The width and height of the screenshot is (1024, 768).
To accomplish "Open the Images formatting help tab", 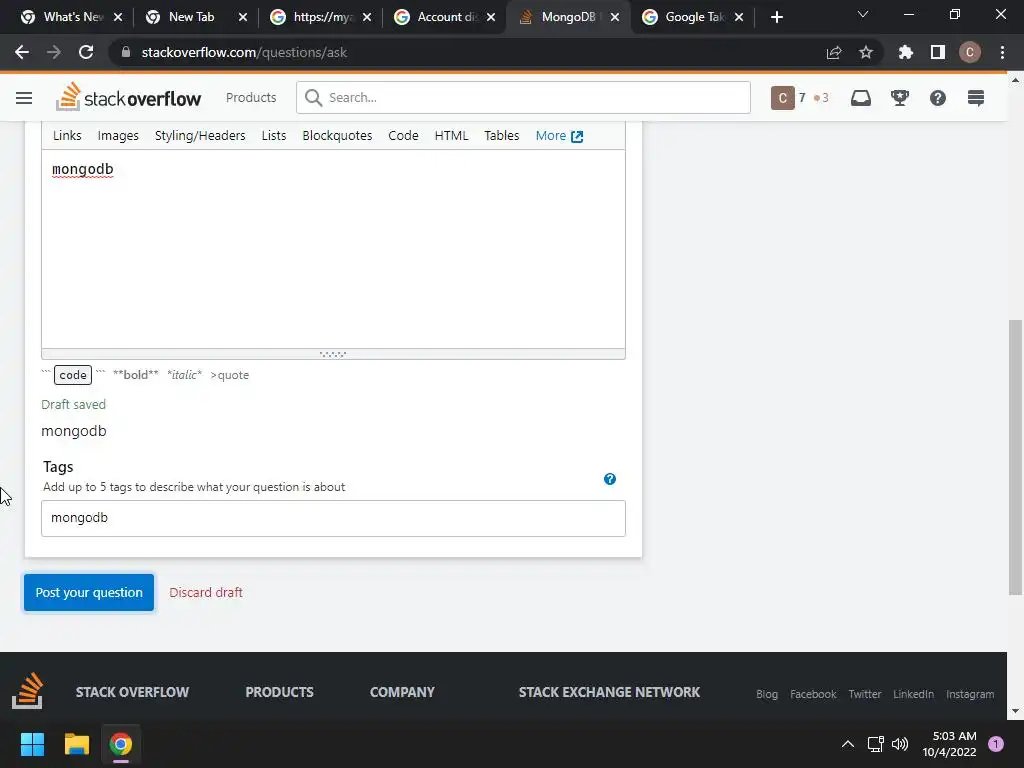I will pyautogui.click(x=118, y=135).
